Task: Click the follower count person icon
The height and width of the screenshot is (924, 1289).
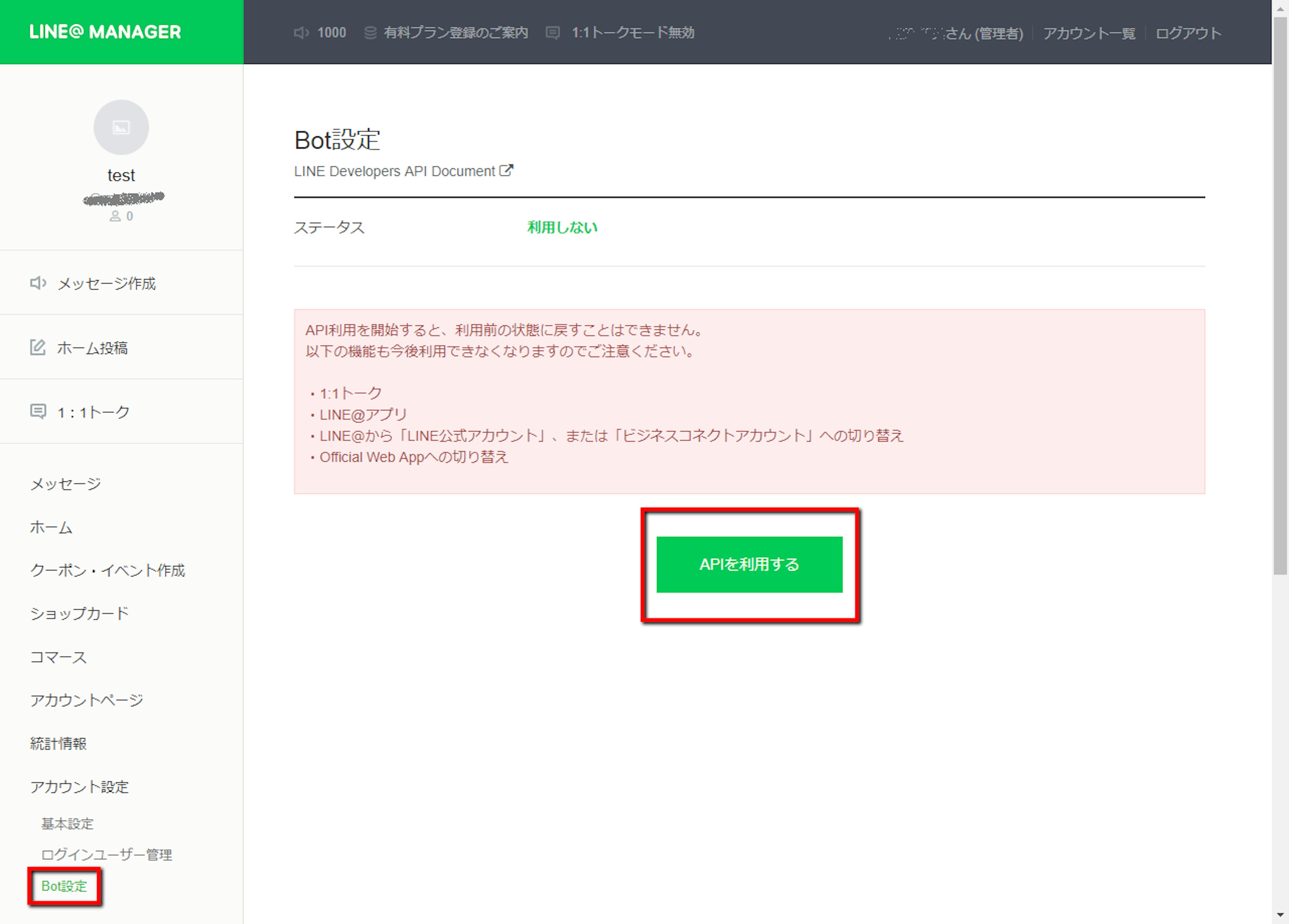Action: pyautogui.click(x=115, y=216)
